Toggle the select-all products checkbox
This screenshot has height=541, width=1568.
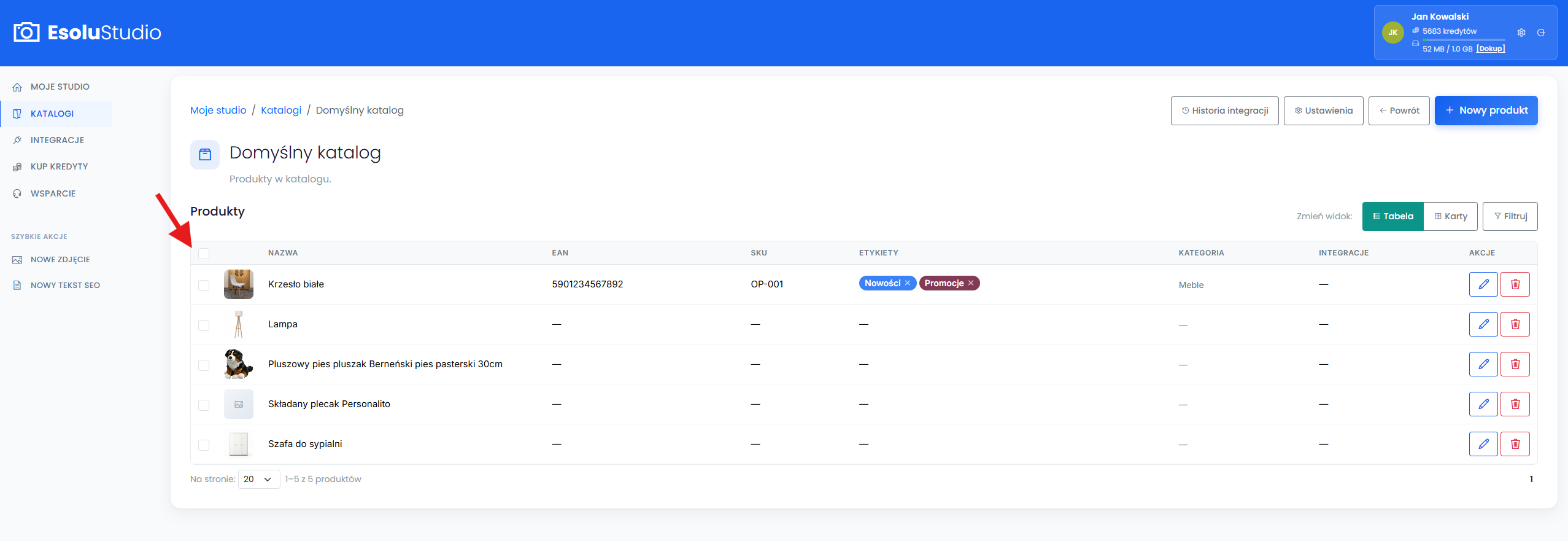pyautogui.click(x=204, y=254)
